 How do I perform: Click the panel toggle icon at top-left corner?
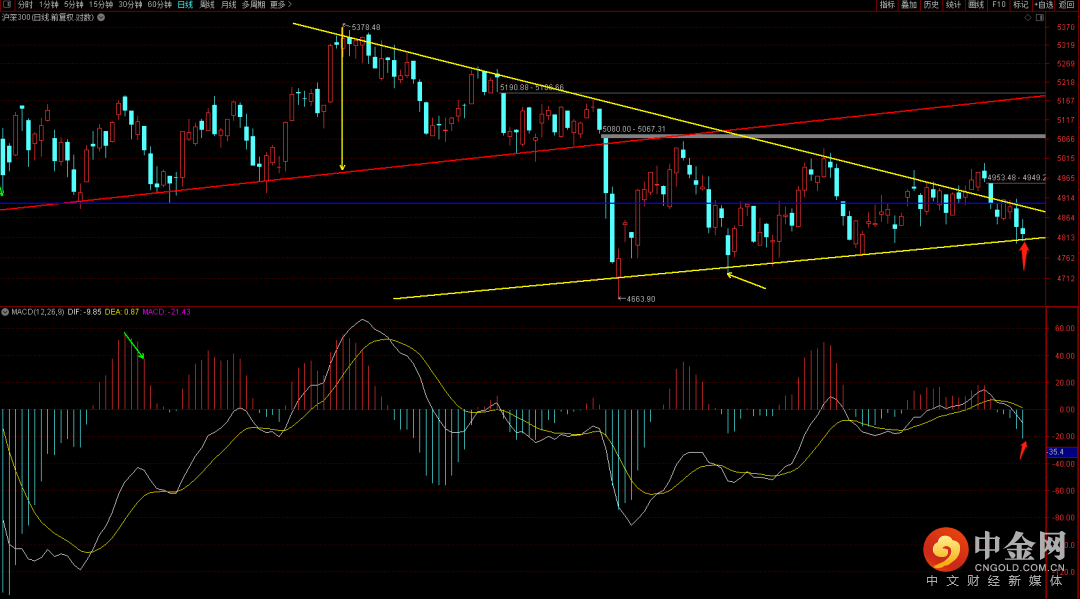(7, 5)
